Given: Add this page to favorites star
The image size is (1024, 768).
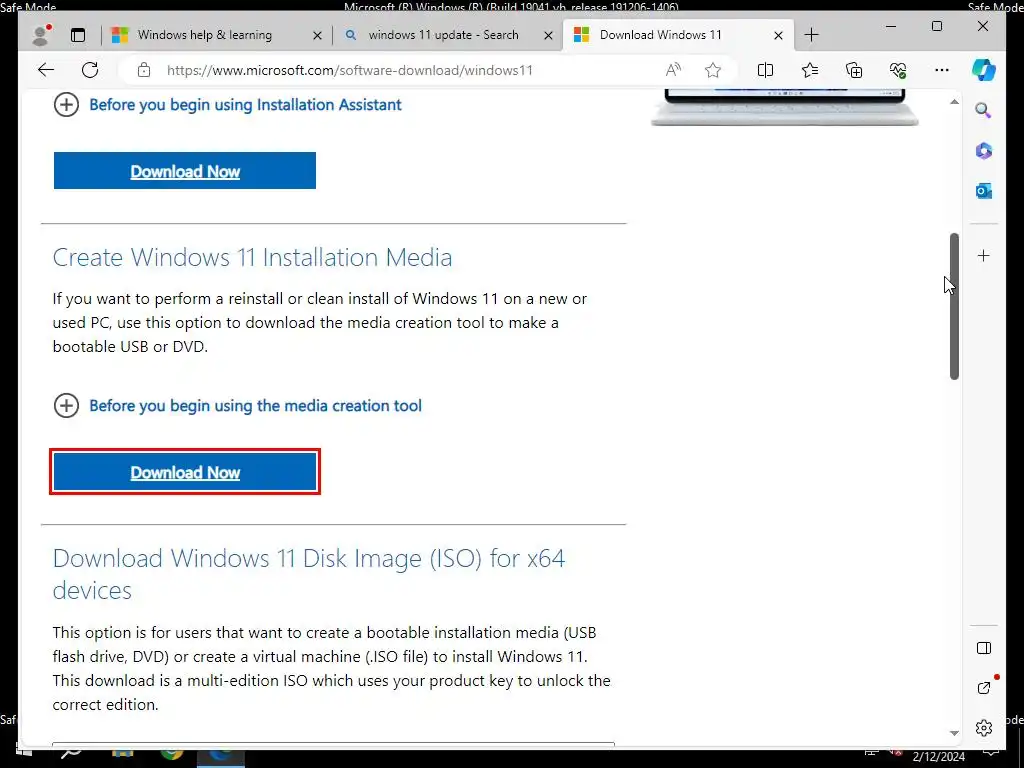Looking at the screenshot, I should 713,70.
